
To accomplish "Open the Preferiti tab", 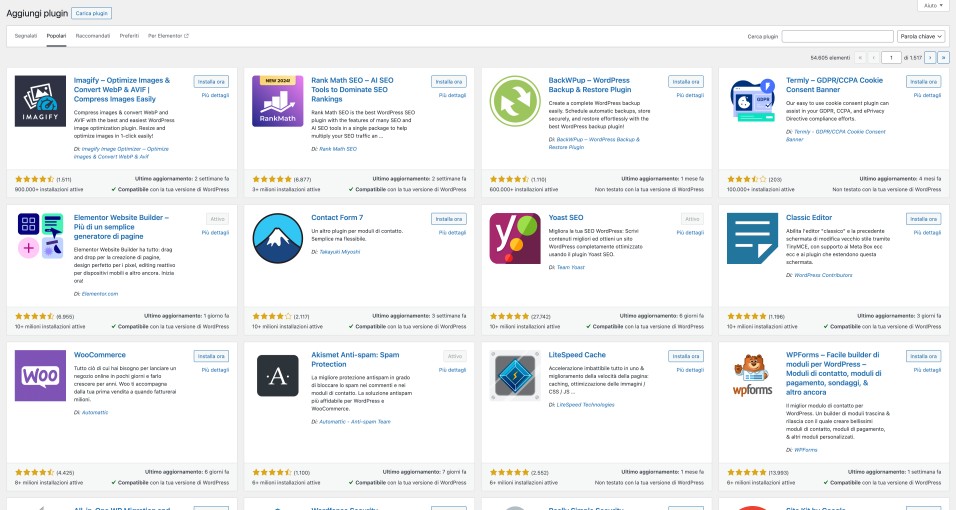I will tap(129, 36).
